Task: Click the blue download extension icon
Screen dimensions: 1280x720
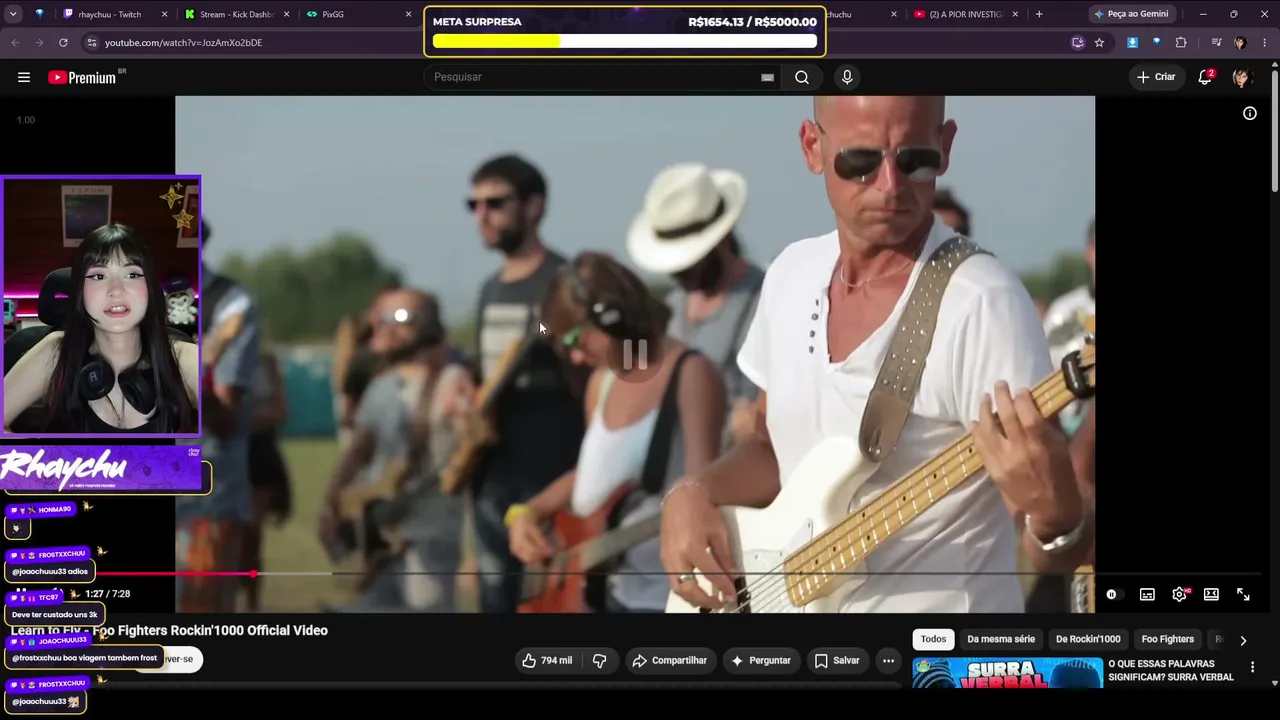Action: [x=1132, y=43]
